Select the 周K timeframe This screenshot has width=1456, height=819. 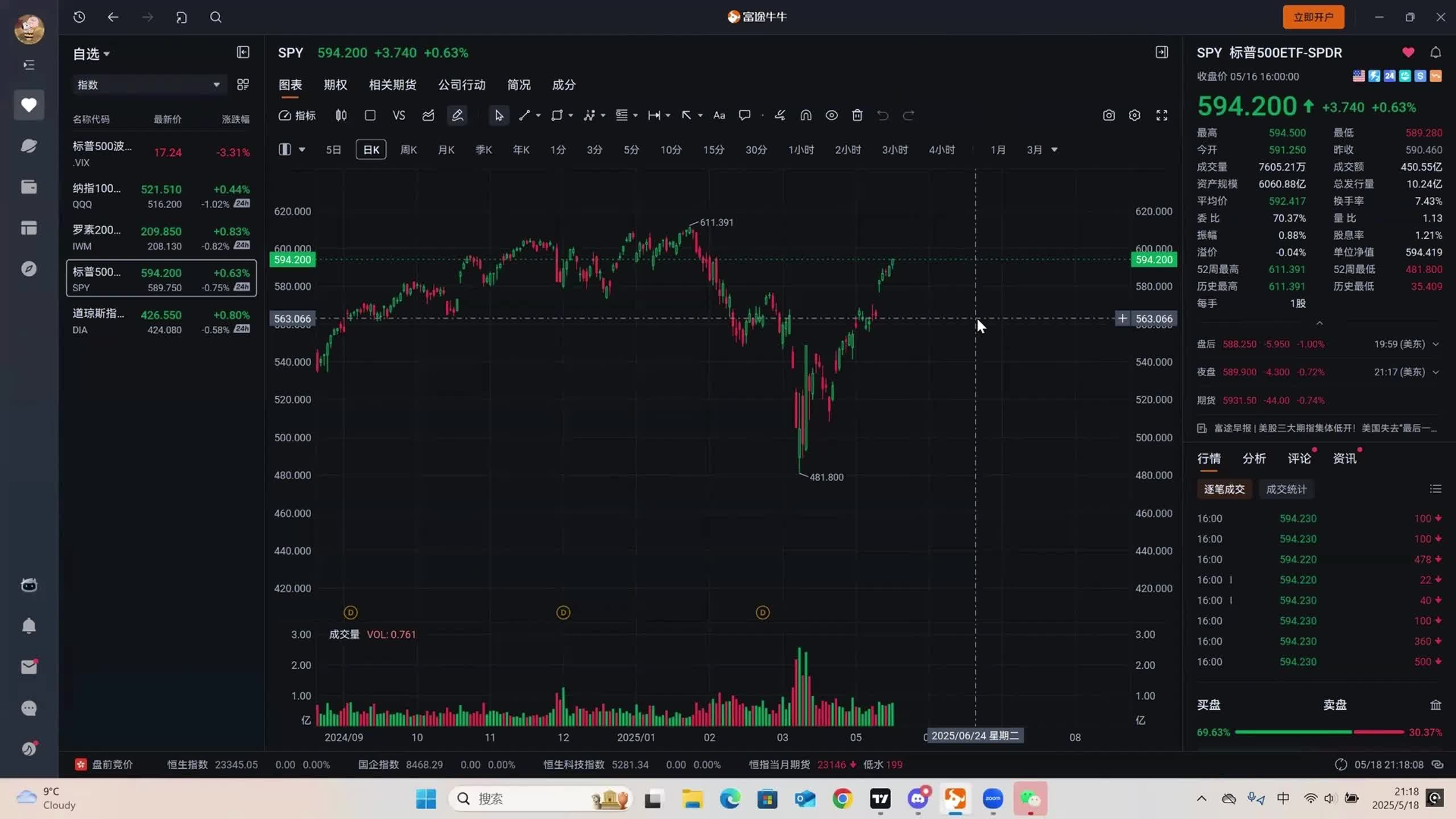pyautogui.click(x=408, y=150)
